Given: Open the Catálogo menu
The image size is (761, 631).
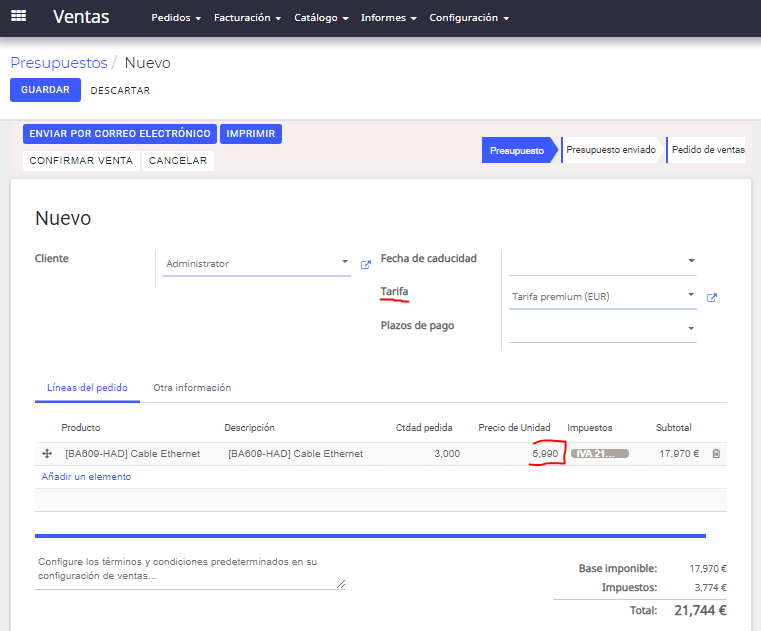Looking at the screenshot, I should point(321,18).
